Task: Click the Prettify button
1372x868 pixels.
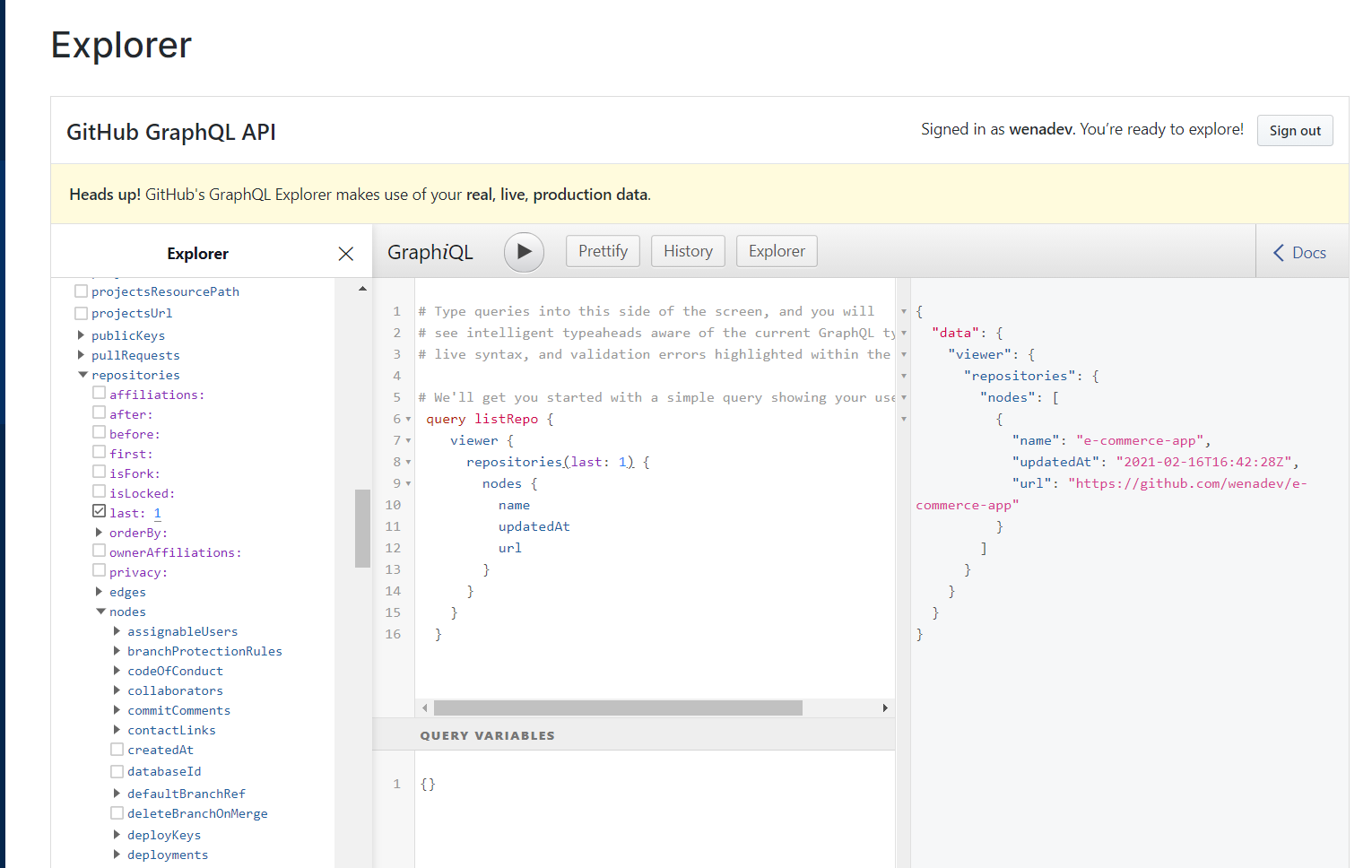Action: pyautogui.click(x=603, y=251)
